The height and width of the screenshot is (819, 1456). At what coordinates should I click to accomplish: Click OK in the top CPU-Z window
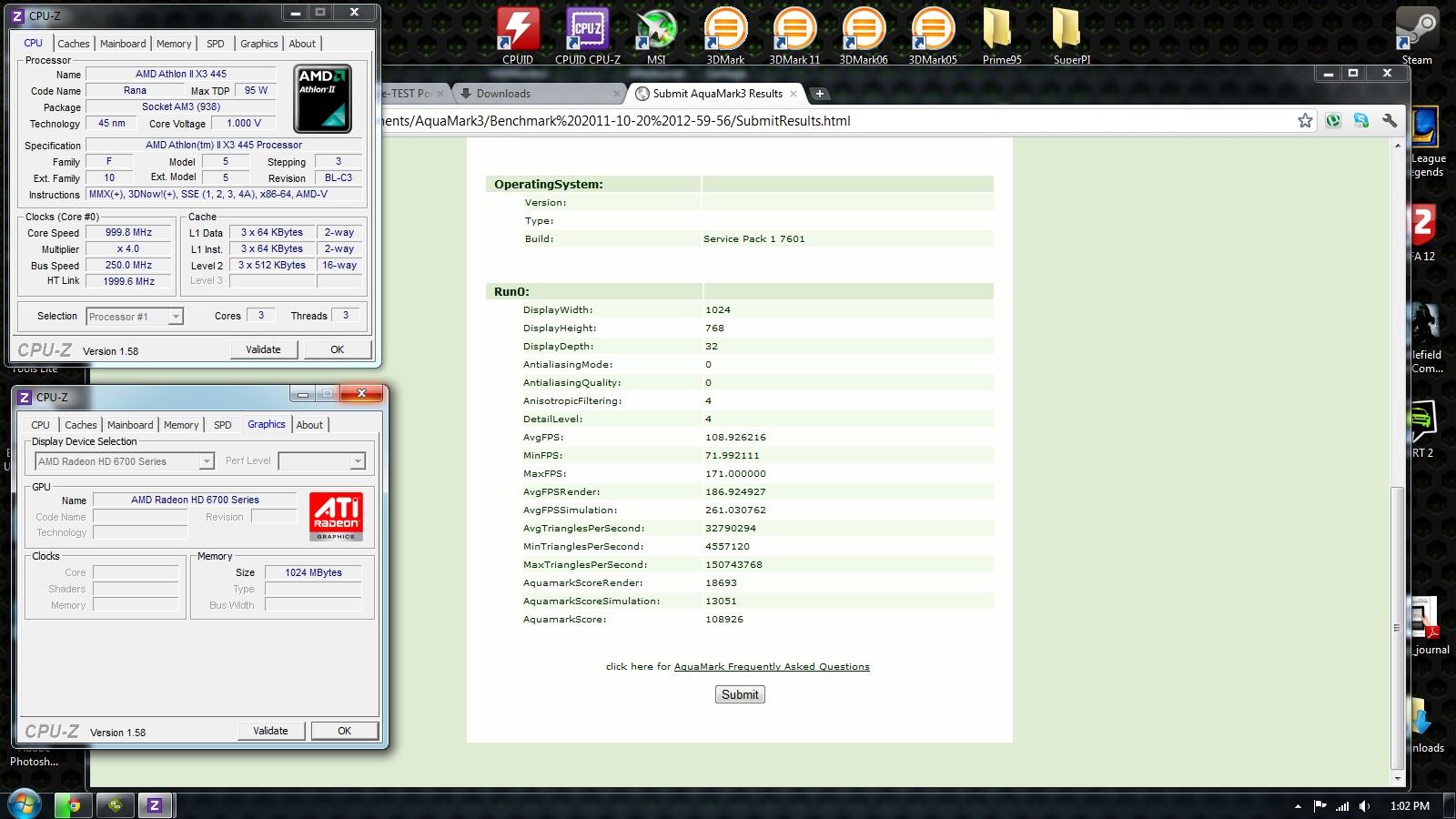[x=337, y=349]
